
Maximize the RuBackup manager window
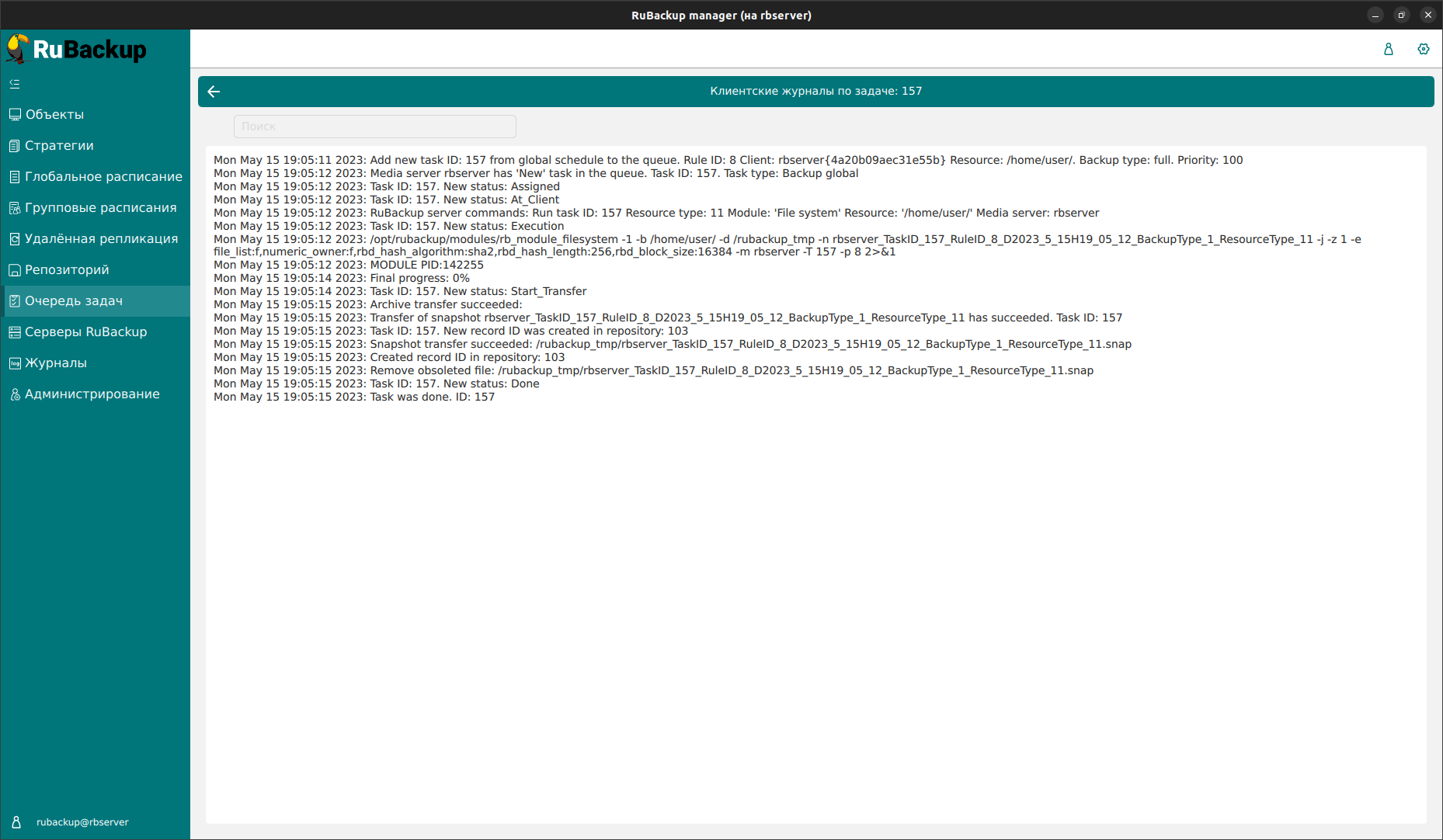[x=1401, y=15]
